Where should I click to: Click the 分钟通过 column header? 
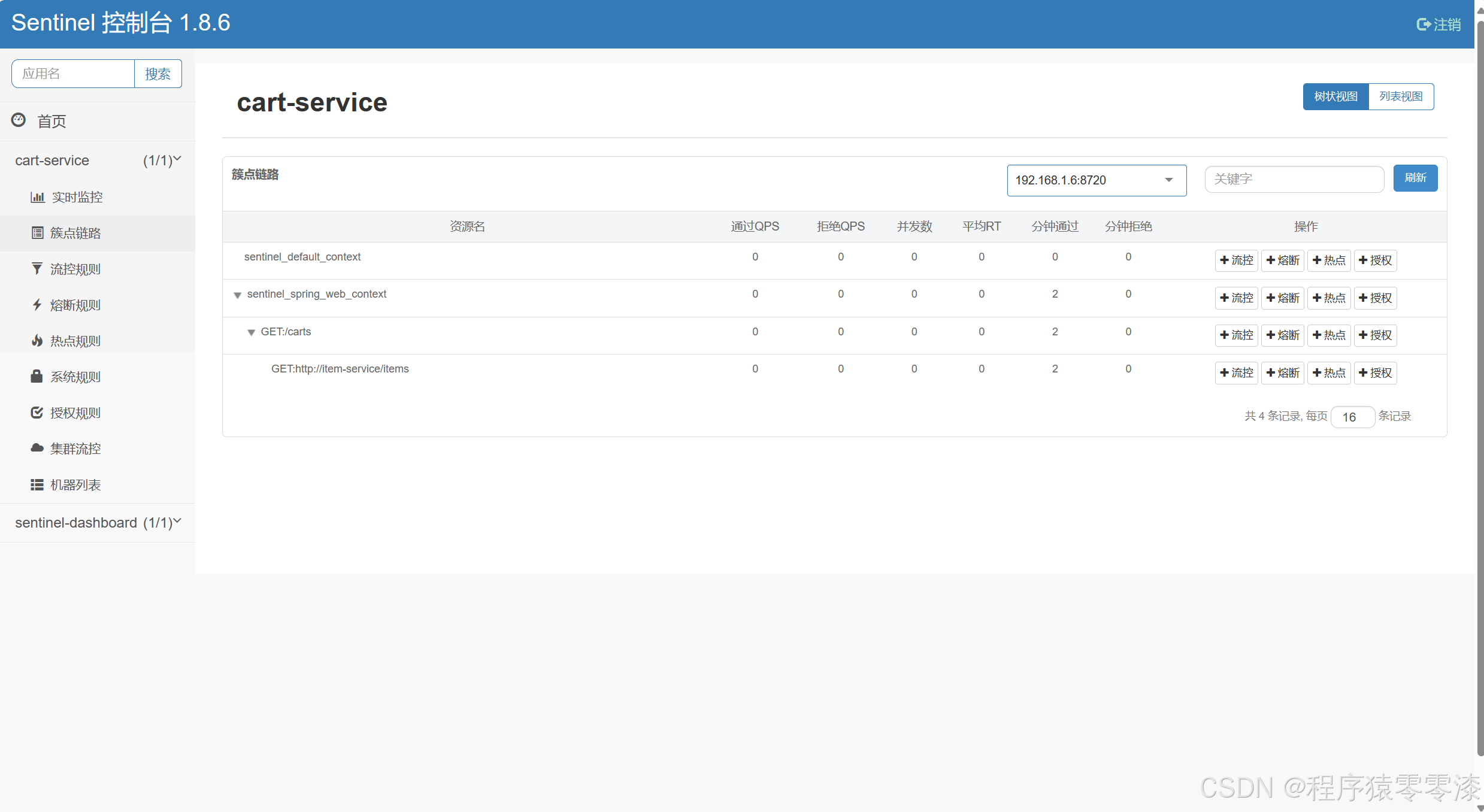(1055, 226)
